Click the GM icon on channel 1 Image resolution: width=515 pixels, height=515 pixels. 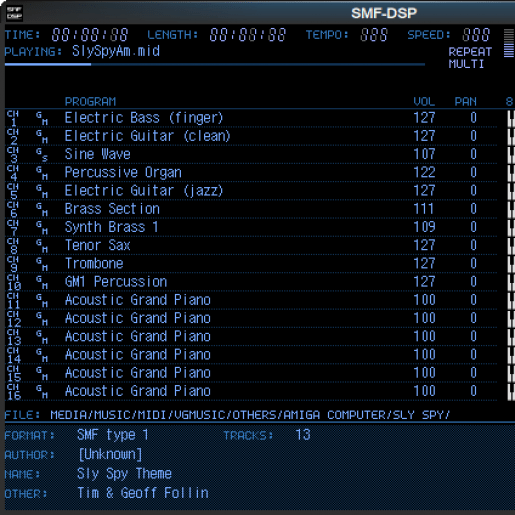42,118
